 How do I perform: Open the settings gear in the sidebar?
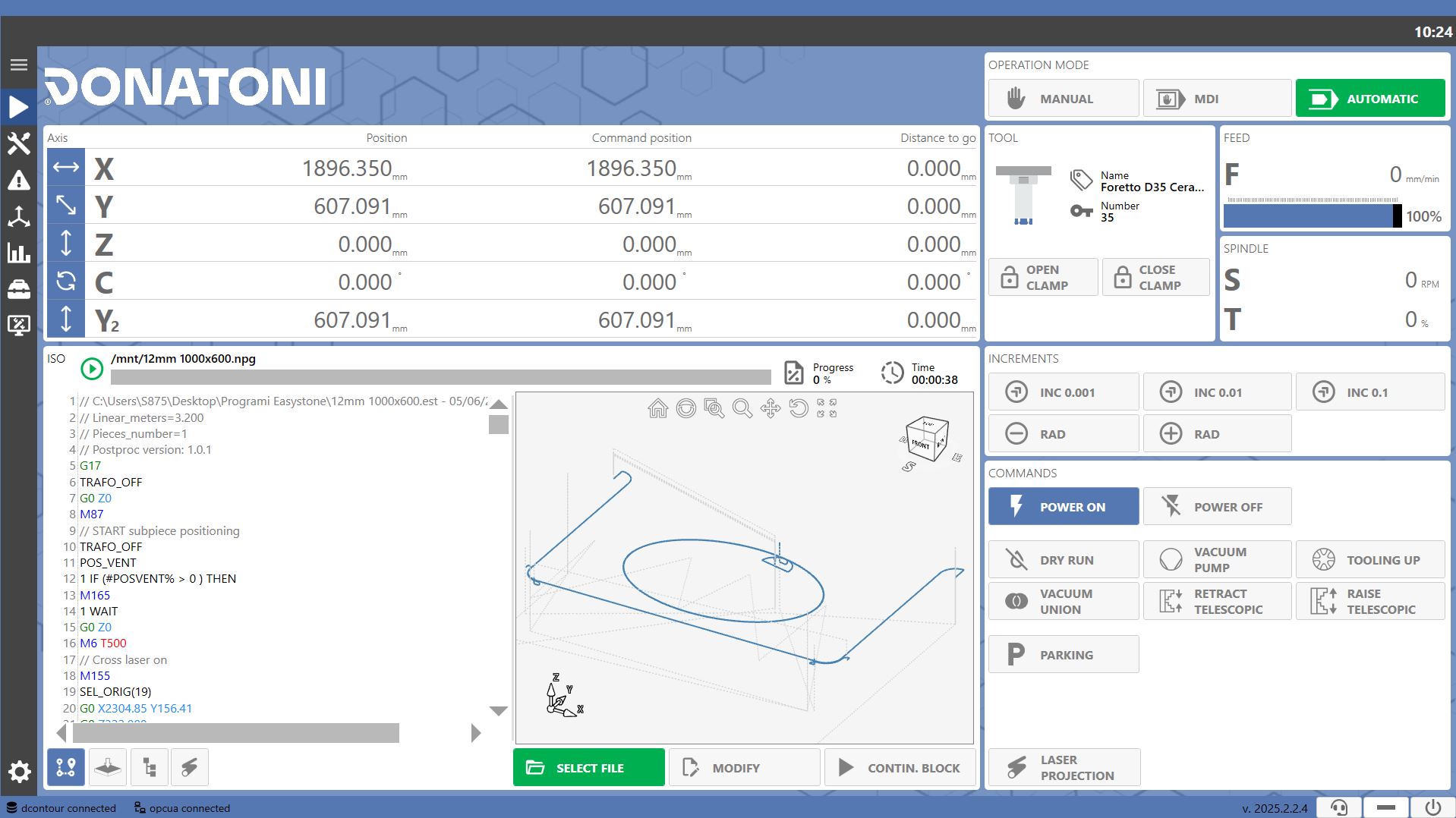point(19,772)
